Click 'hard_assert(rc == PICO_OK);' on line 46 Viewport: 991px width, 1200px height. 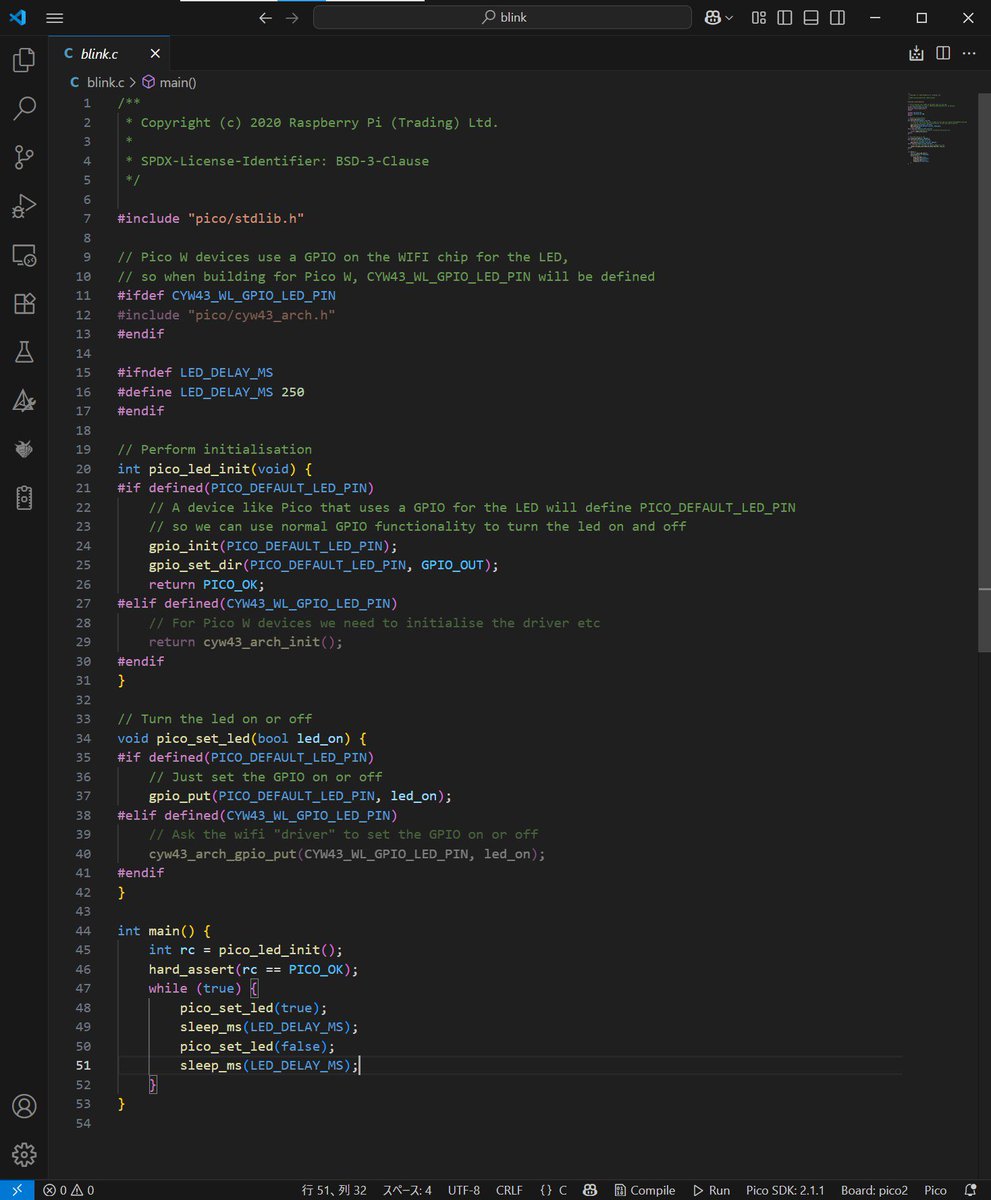pos(253,968)
